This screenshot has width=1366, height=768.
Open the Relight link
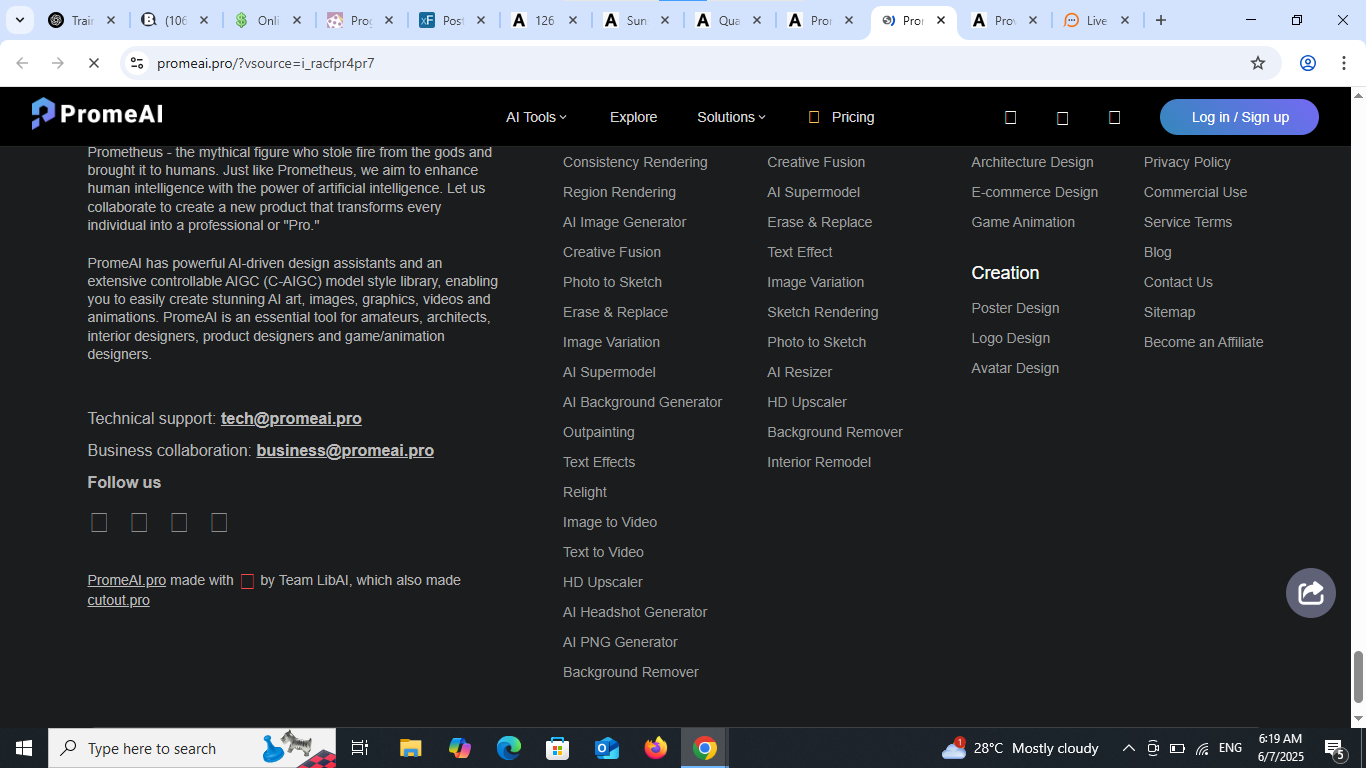(x=584, y=492)
